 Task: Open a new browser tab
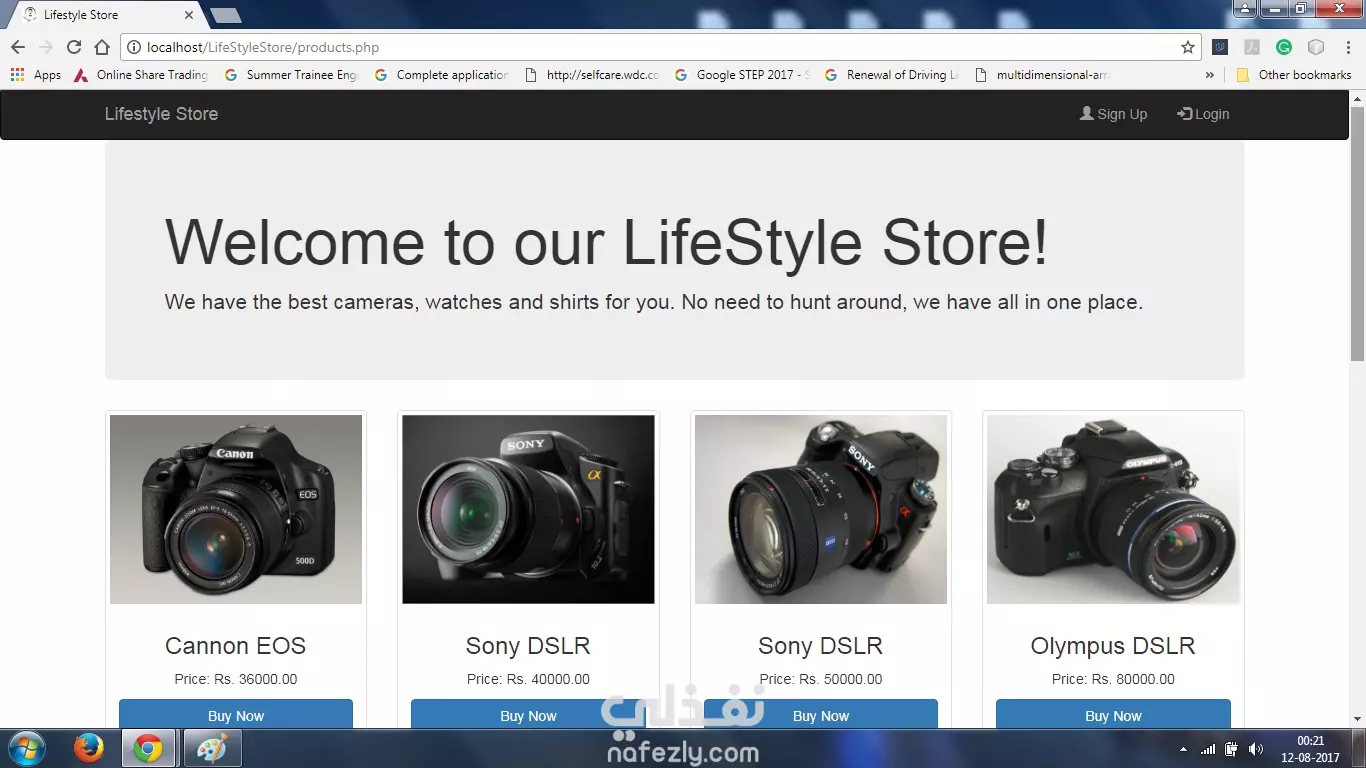click(x=226, y=15)
